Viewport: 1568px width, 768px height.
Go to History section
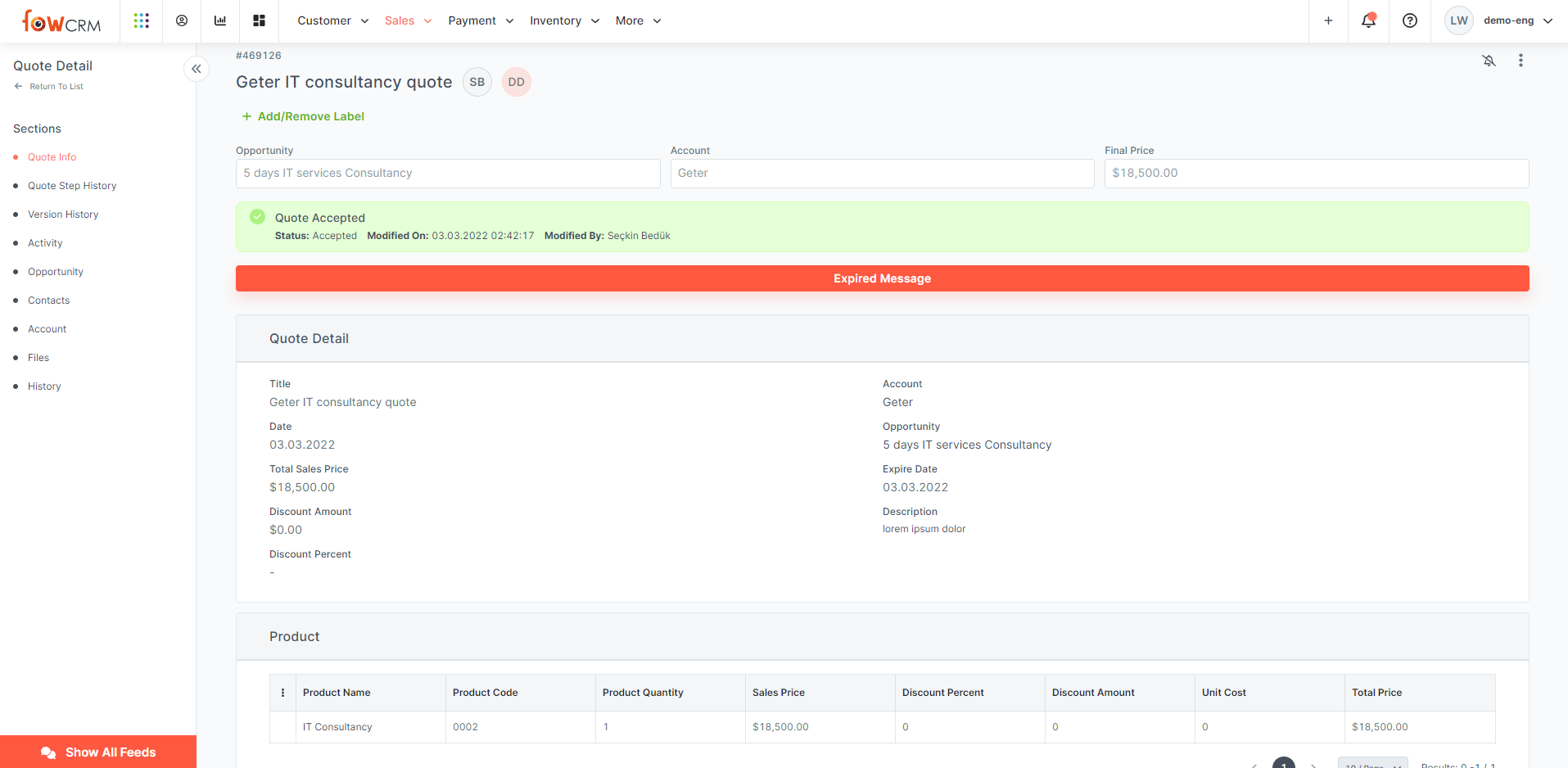click(x=44, y=386)
